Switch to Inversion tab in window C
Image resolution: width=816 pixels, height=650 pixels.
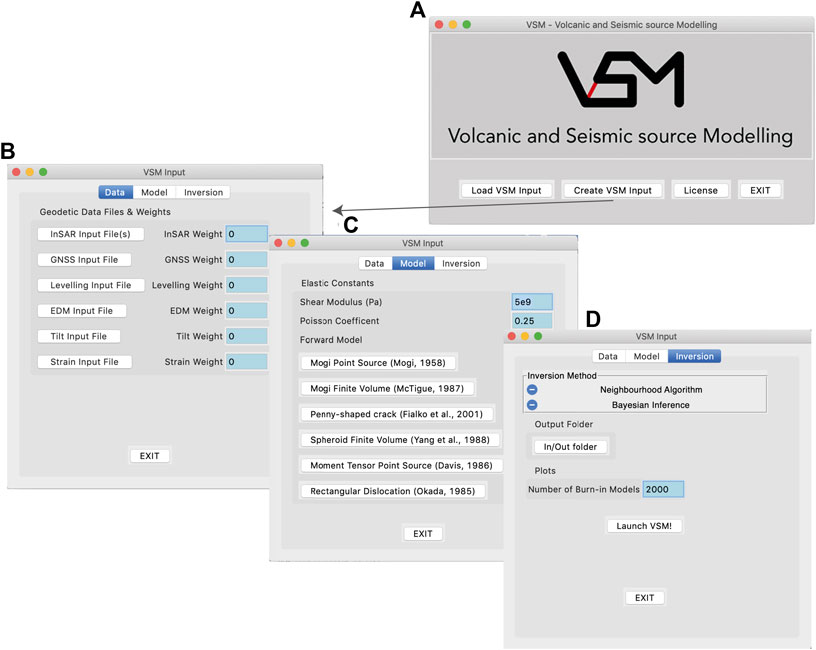(461, 263)
